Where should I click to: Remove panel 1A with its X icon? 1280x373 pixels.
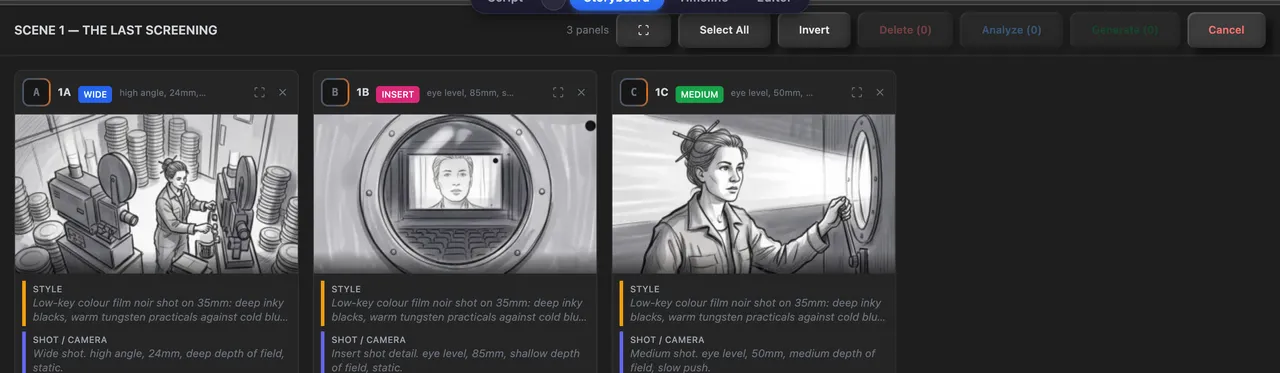point(282,92)
